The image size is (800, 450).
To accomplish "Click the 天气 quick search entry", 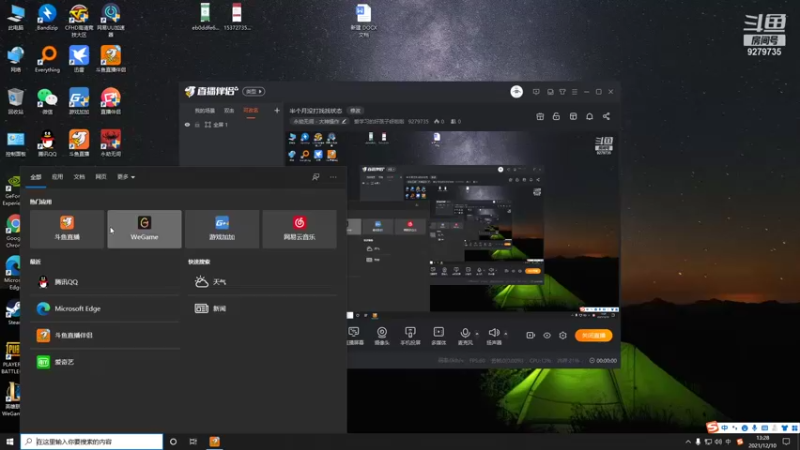I will [x=262, y=282].
